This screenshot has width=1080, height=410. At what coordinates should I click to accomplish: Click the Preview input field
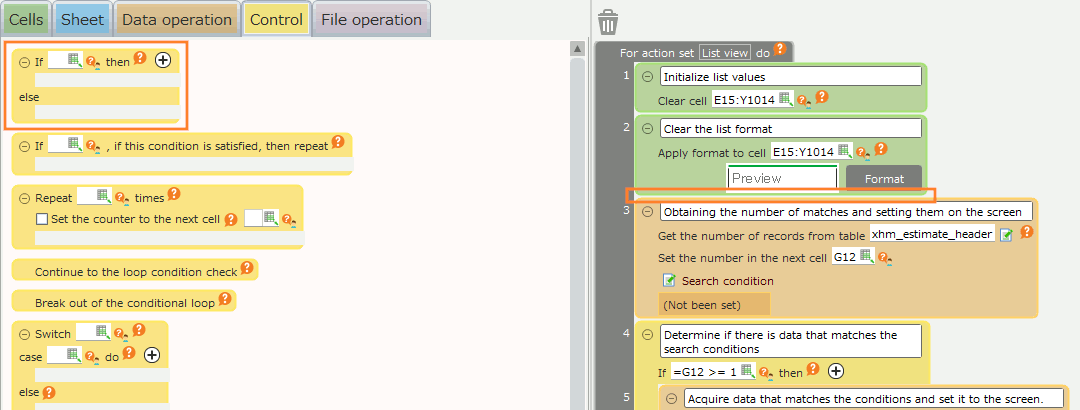click(x=782, y=178)
